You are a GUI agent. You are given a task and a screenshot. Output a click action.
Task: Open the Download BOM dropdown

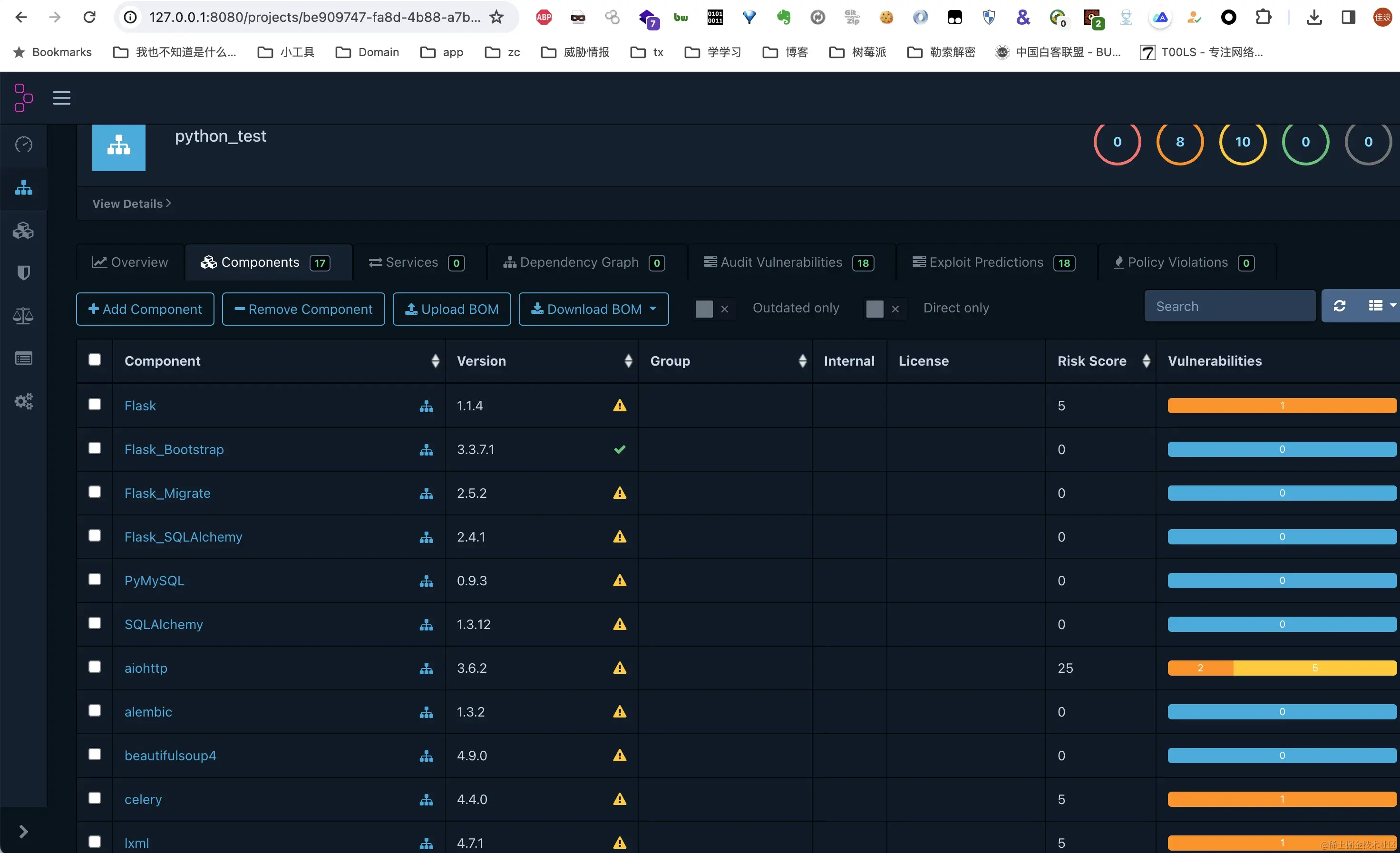pyautogui.click(x=593, y=309)
